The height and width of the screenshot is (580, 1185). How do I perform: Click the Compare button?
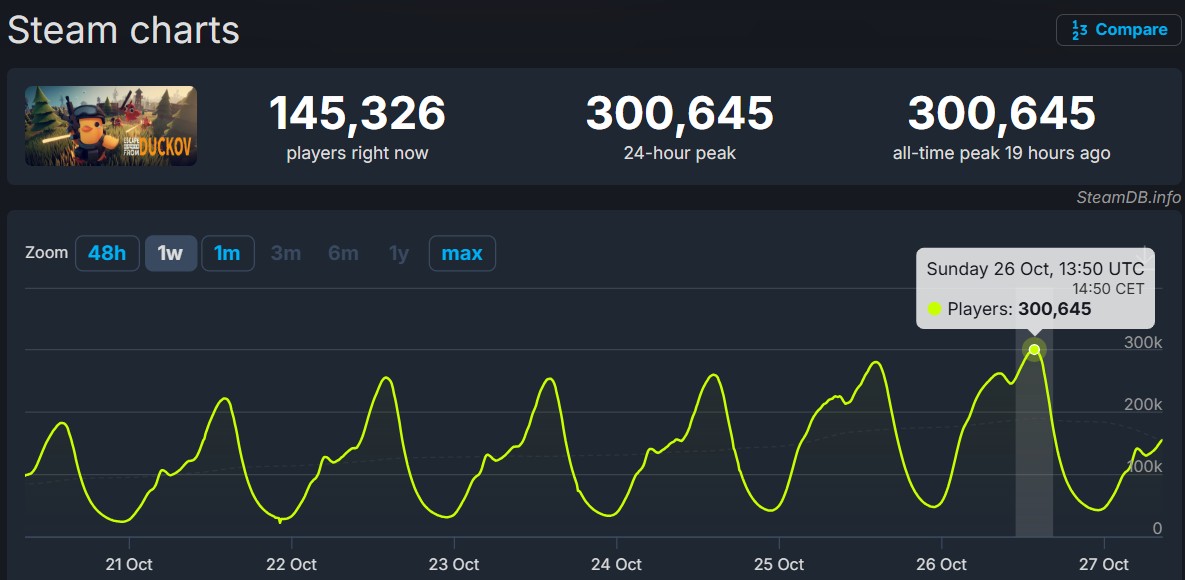coord(1118,30)
